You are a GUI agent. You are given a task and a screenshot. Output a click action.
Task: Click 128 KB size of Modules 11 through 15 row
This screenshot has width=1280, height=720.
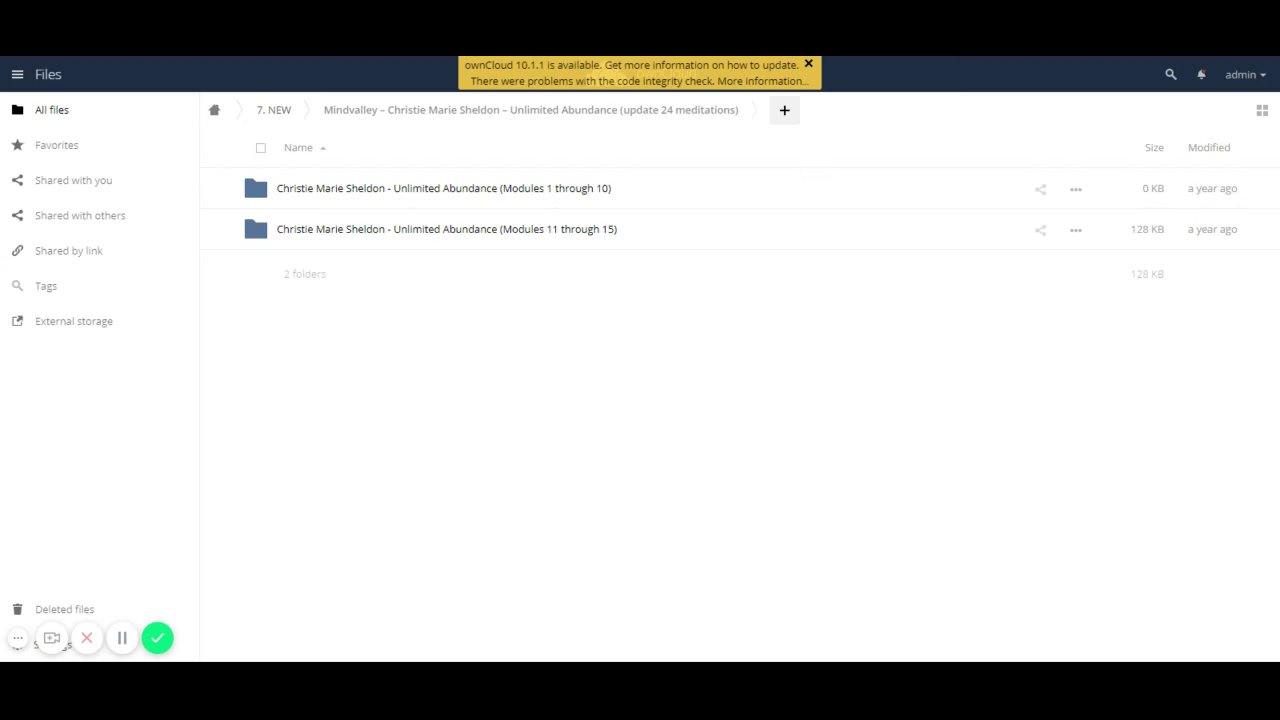pyautogui.click(x=1147, y=229)
